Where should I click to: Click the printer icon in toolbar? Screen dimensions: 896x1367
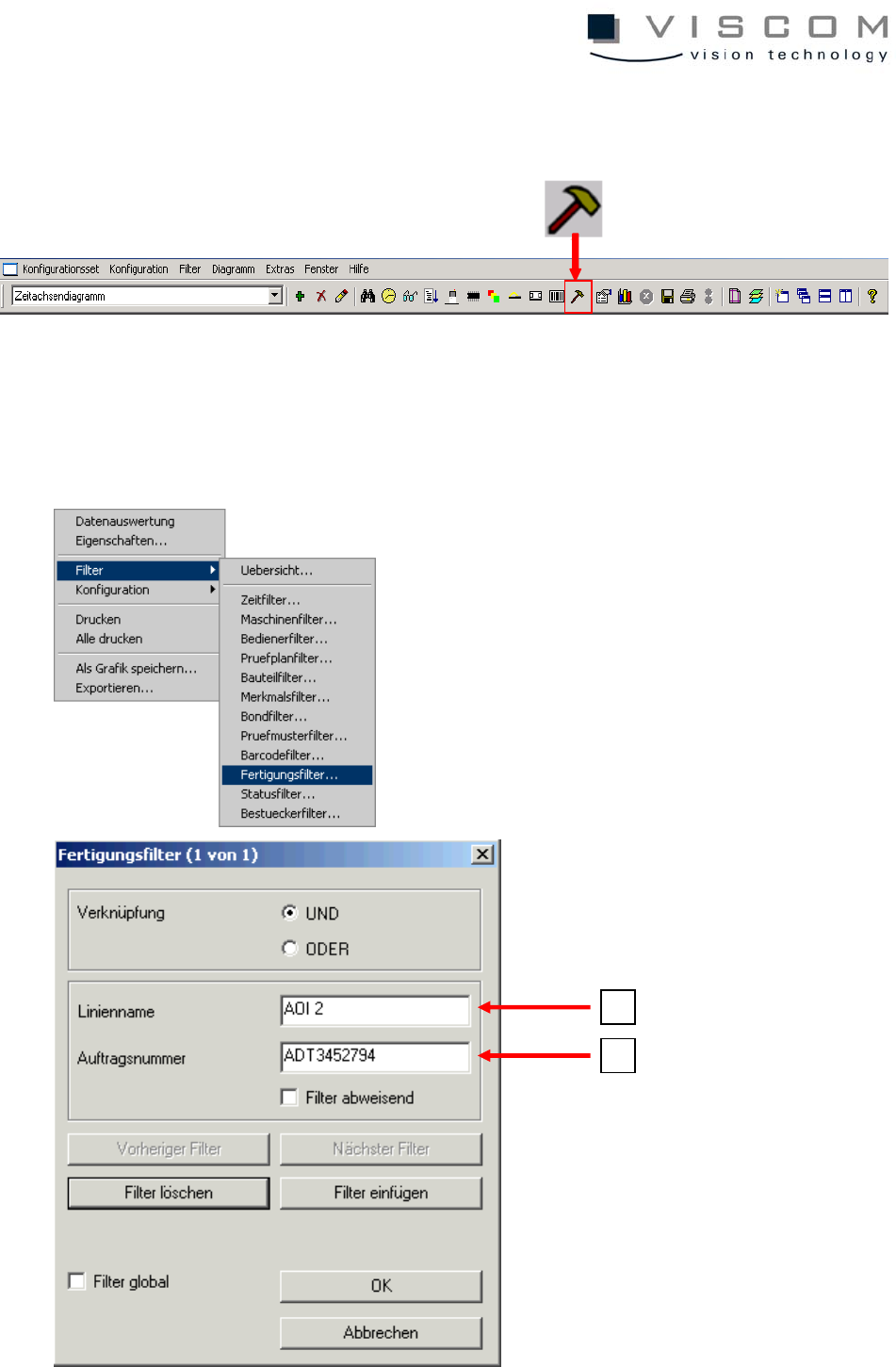coord(688,296)
